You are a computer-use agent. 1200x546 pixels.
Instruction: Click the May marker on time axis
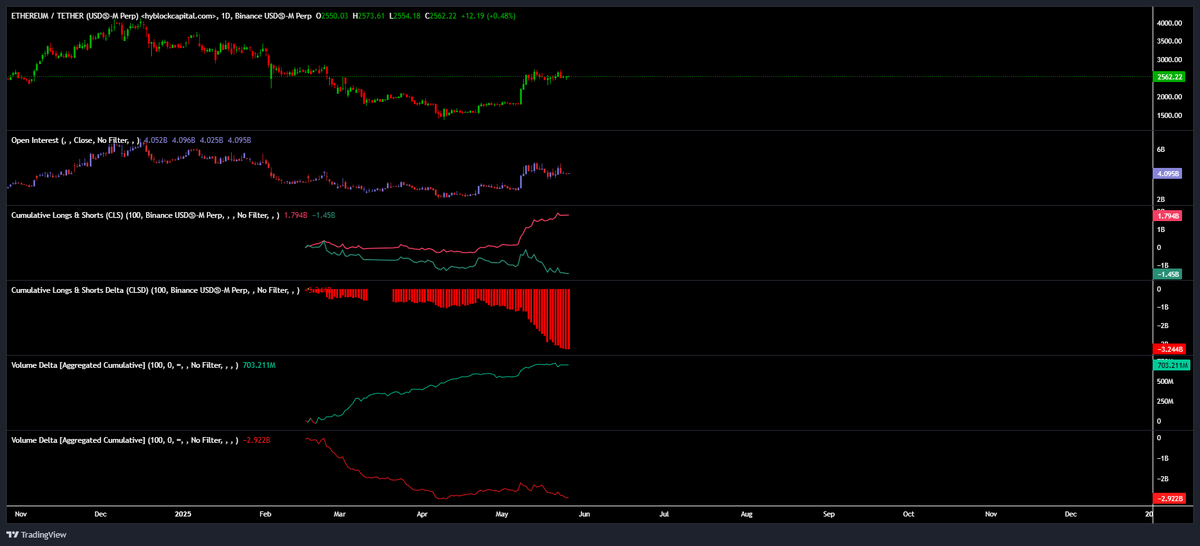[x=501, y=512]
